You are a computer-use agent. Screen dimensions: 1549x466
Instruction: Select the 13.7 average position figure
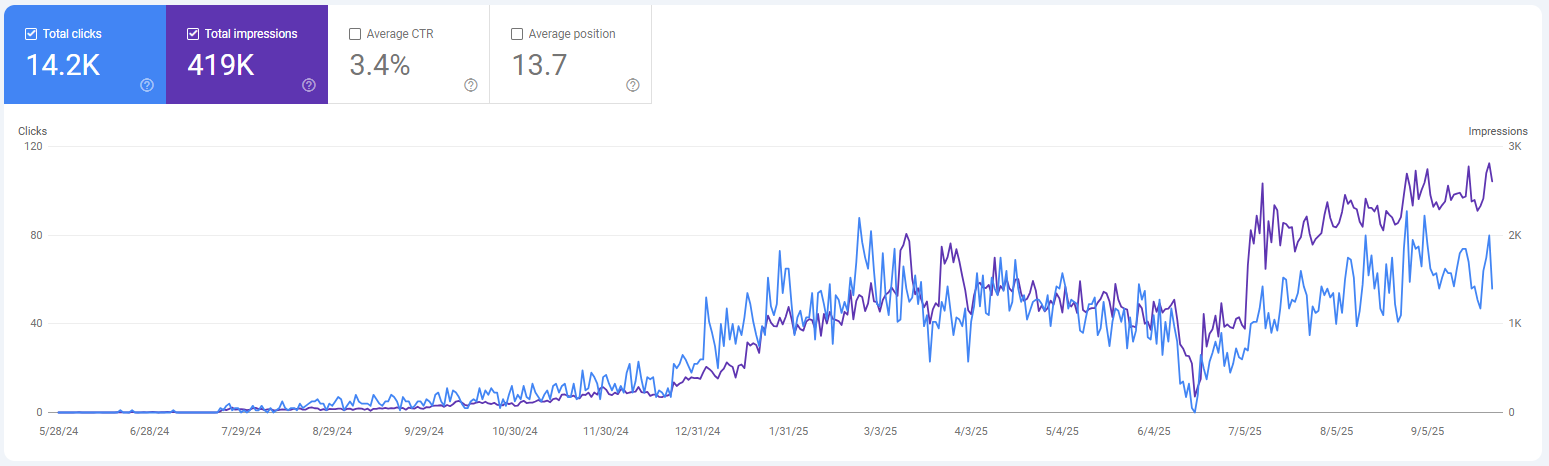[x=540, y=66]
